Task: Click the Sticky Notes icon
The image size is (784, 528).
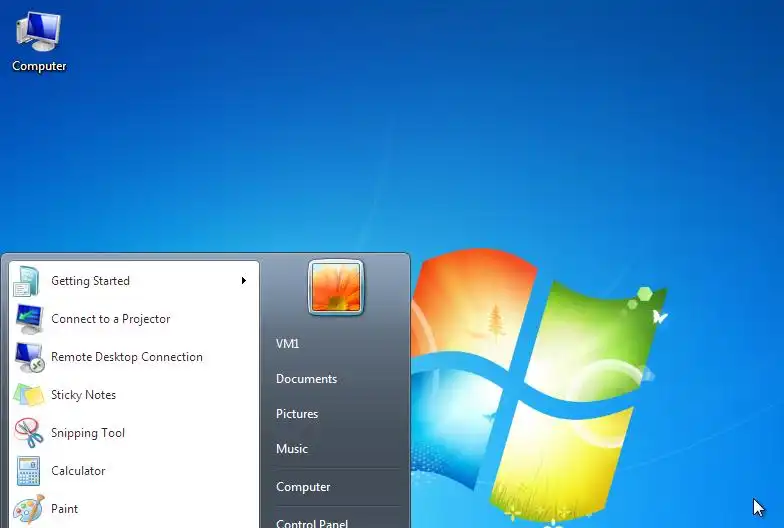Action: pyautogui.click(x=28, y=395)
